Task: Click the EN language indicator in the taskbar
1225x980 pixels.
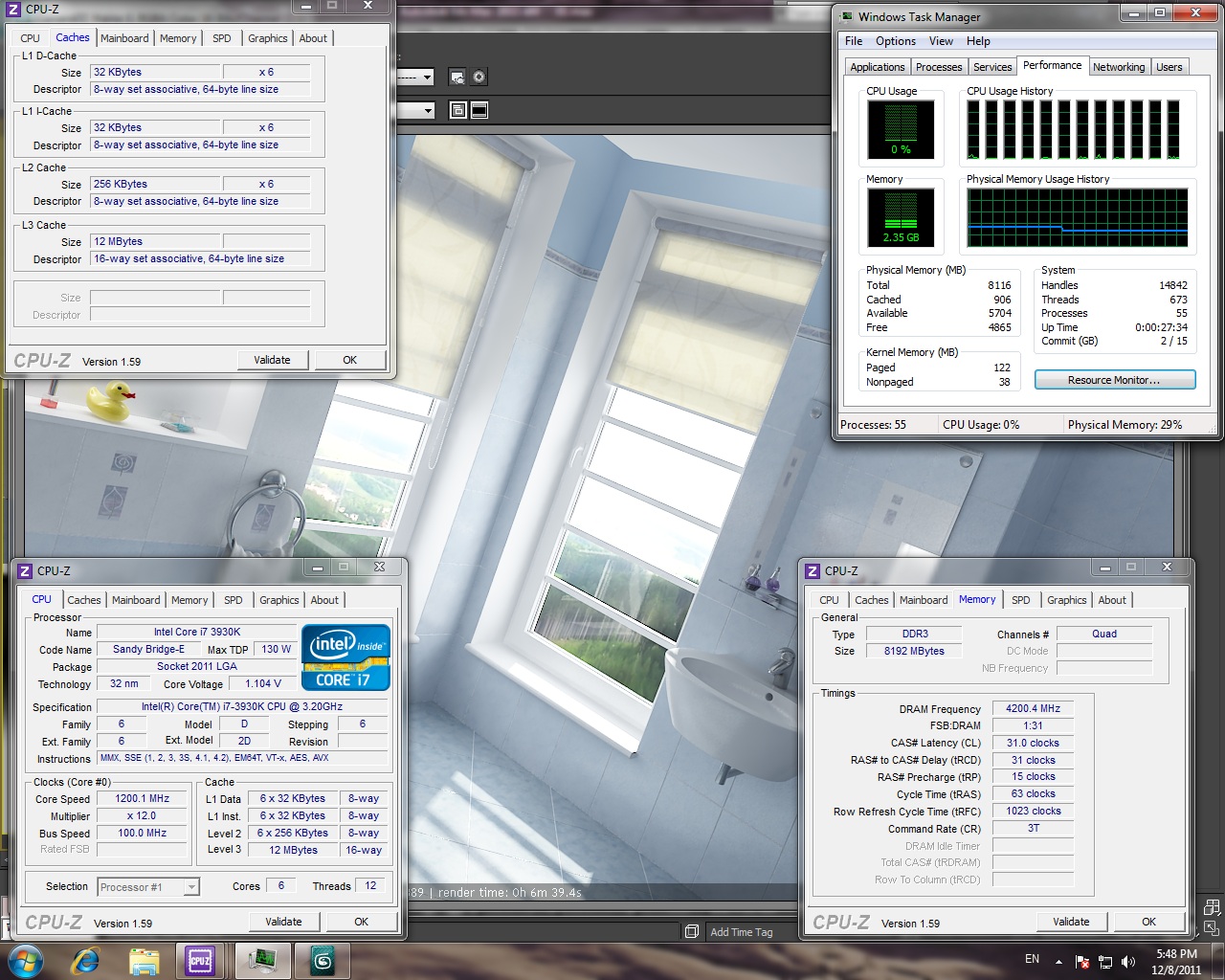Action: click(1032, 959)
